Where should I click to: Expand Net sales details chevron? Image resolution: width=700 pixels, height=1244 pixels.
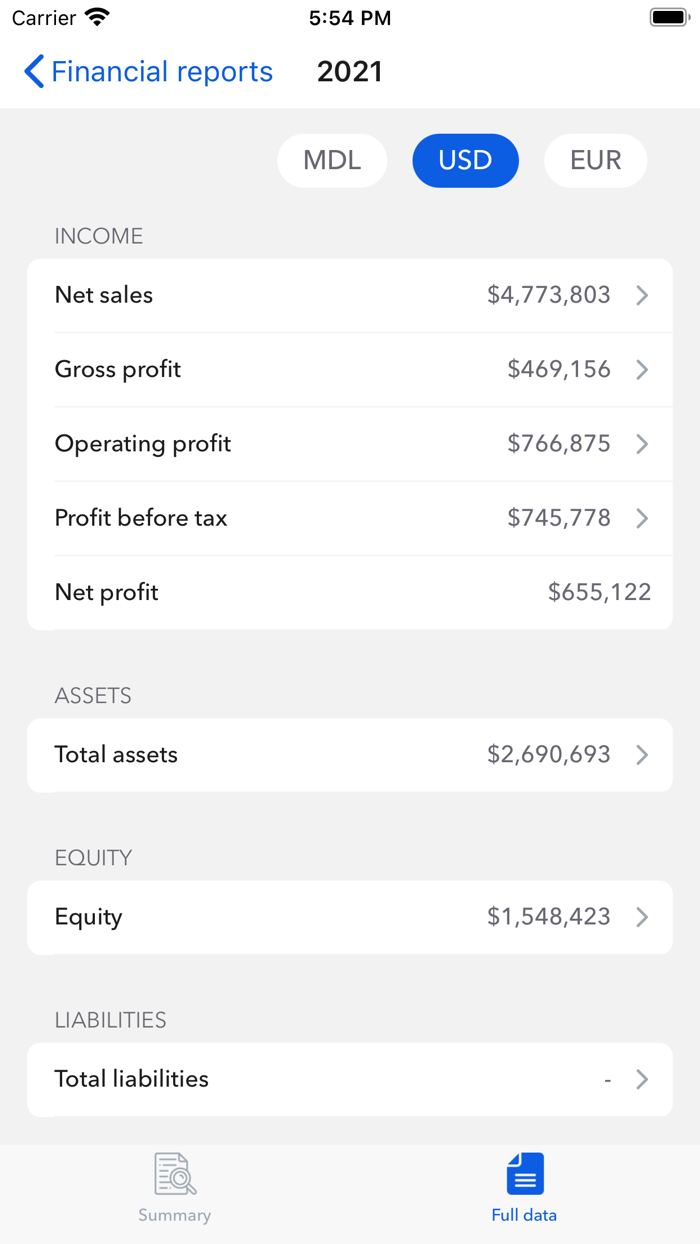(x=642, y=295)
